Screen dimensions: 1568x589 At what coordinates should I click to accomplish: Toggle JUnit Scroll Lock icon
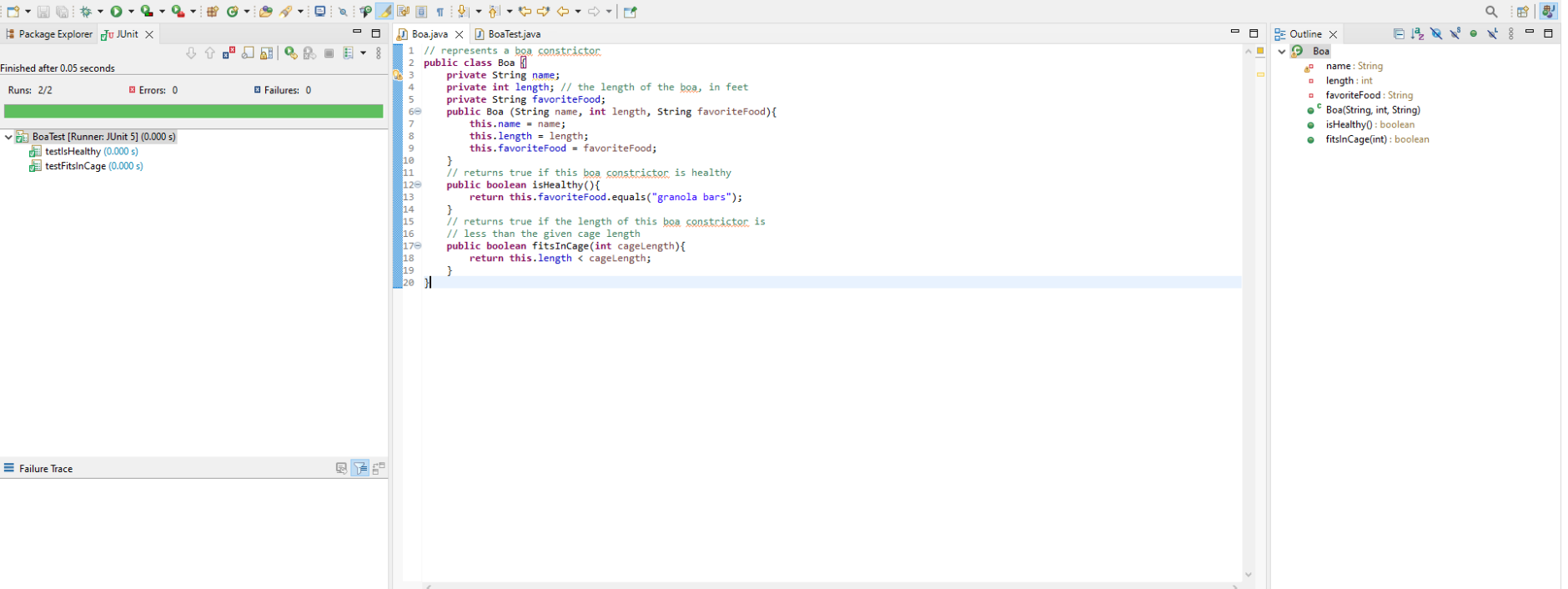click(x=266, y=53)
